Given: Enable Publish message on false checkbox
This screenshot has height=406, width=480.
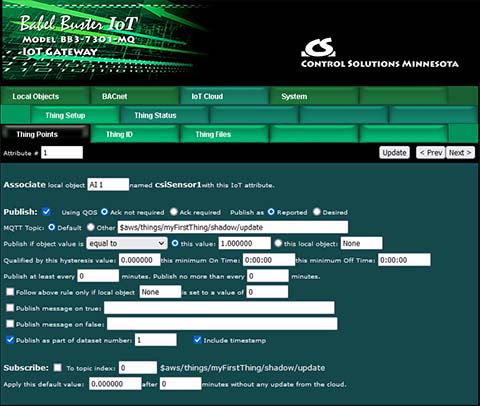Looking at the screenshot, I should click(10, 324).
